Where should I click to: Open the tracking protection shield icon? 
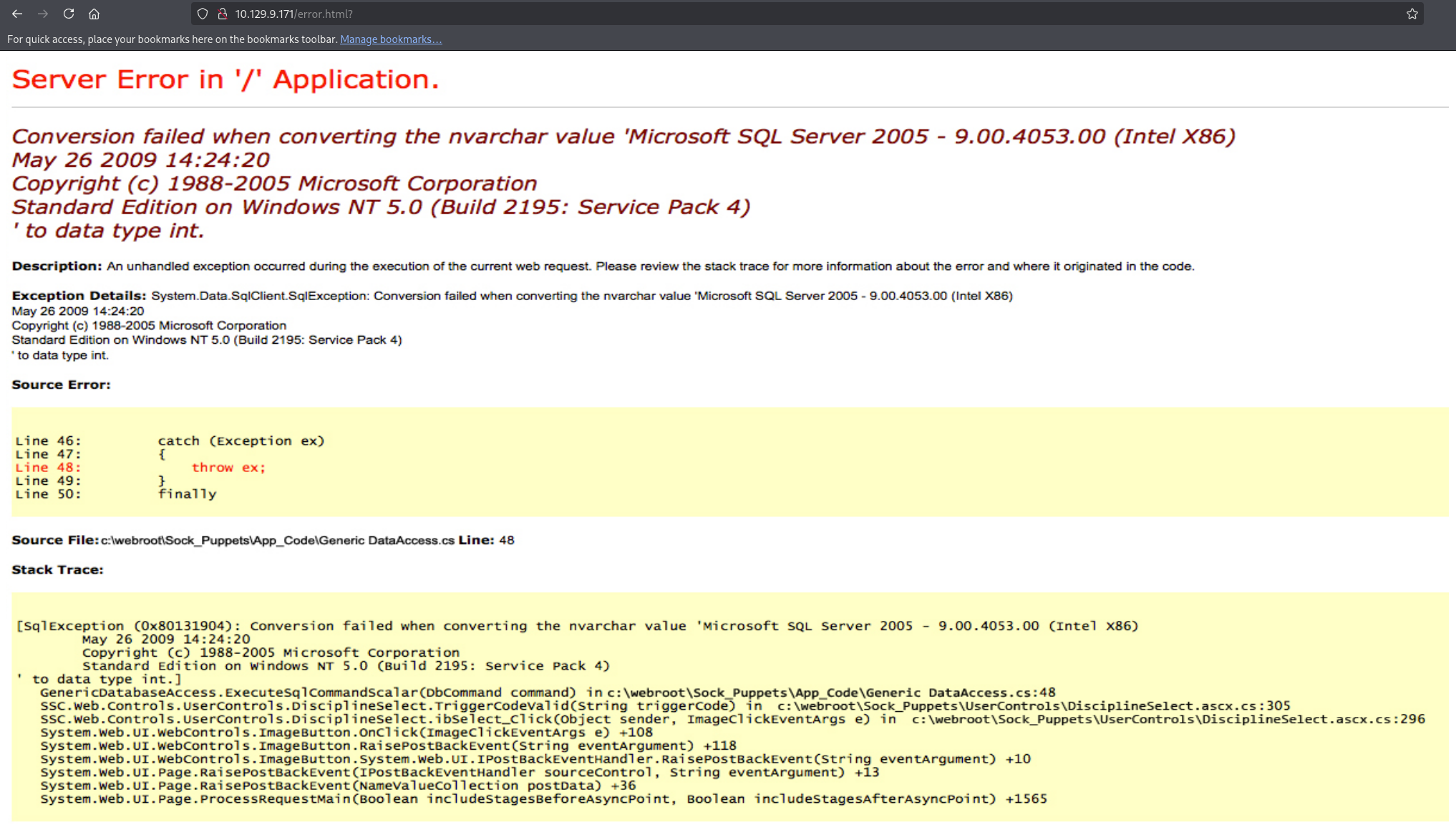pyautogui.click(x=203, y=14)
